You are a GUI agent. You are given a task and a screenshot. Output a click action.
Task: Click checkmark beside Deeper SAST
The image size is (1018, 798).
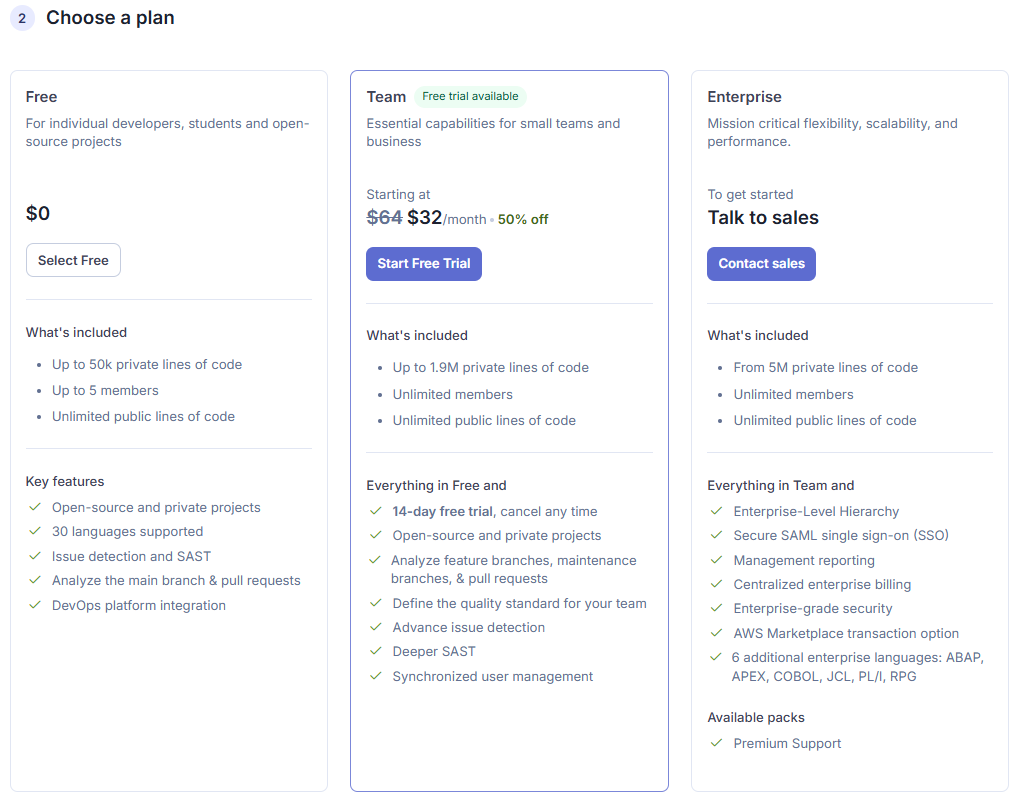pos(376,652)
